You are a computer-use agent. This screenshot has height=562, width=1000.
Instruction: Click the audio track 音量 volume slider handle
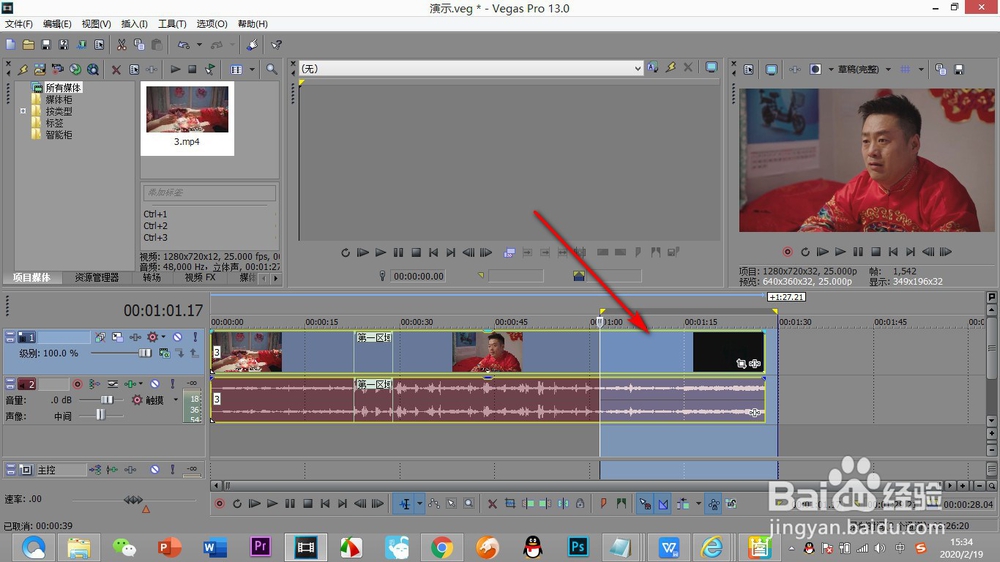(107, 400)
